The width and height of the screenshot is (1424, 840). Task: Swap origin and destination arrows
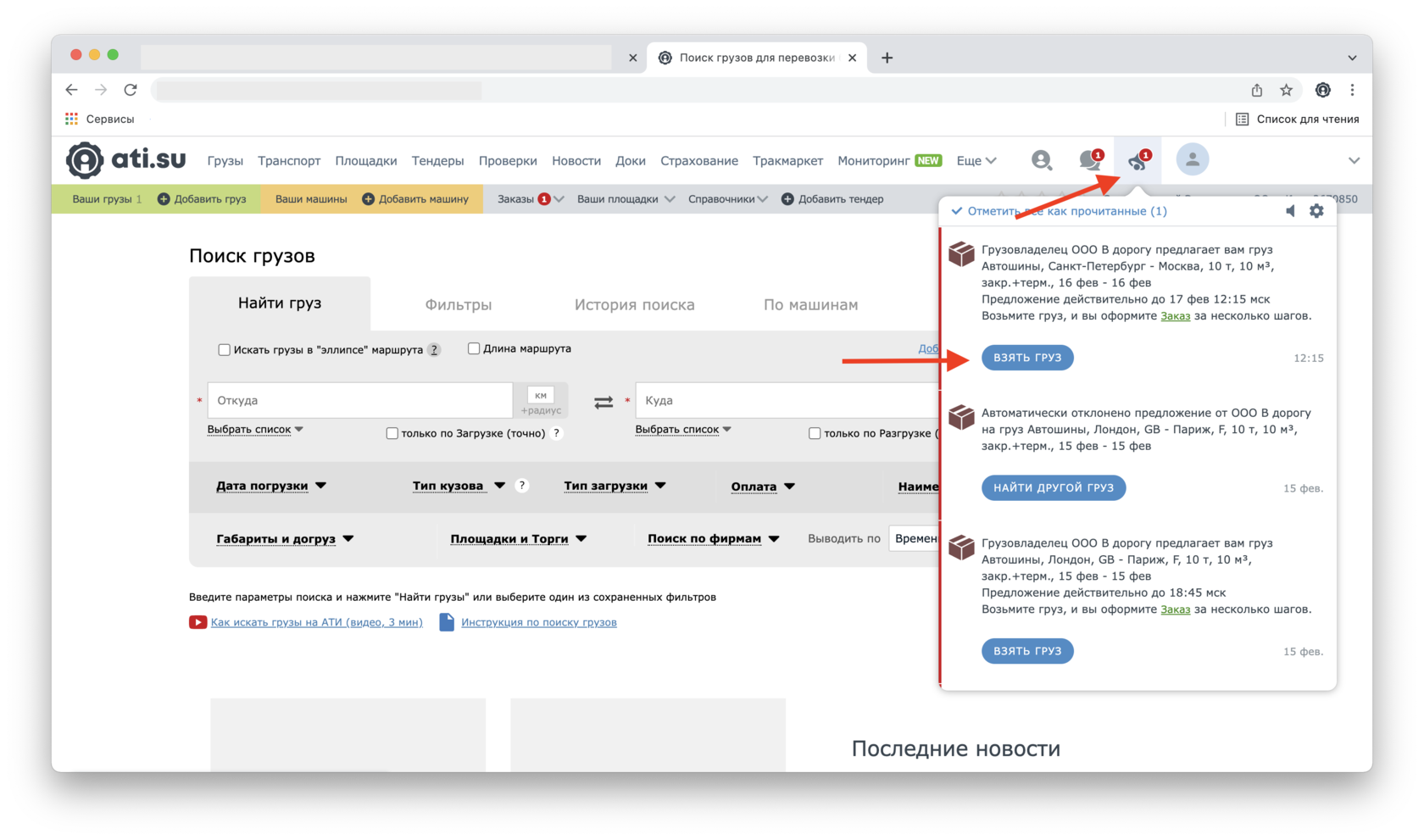point(604,403)
